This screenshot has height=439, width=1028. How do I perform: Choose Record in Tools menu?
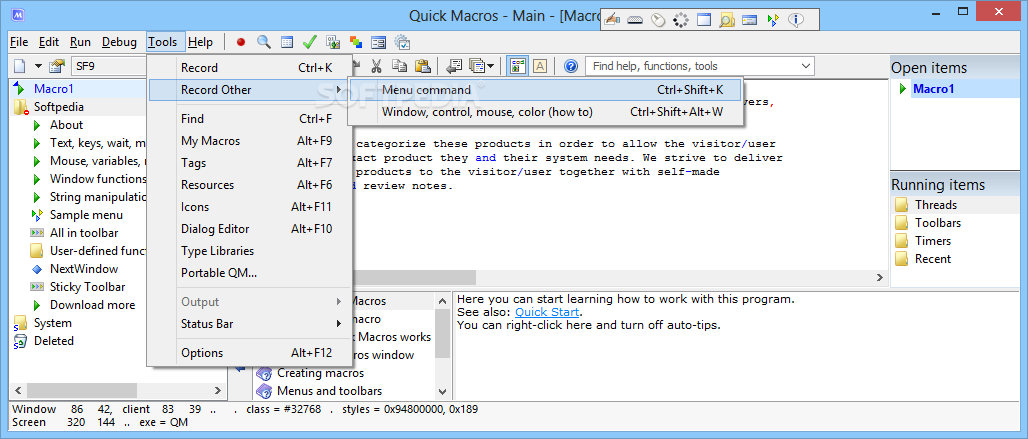(x=249, y=67)
